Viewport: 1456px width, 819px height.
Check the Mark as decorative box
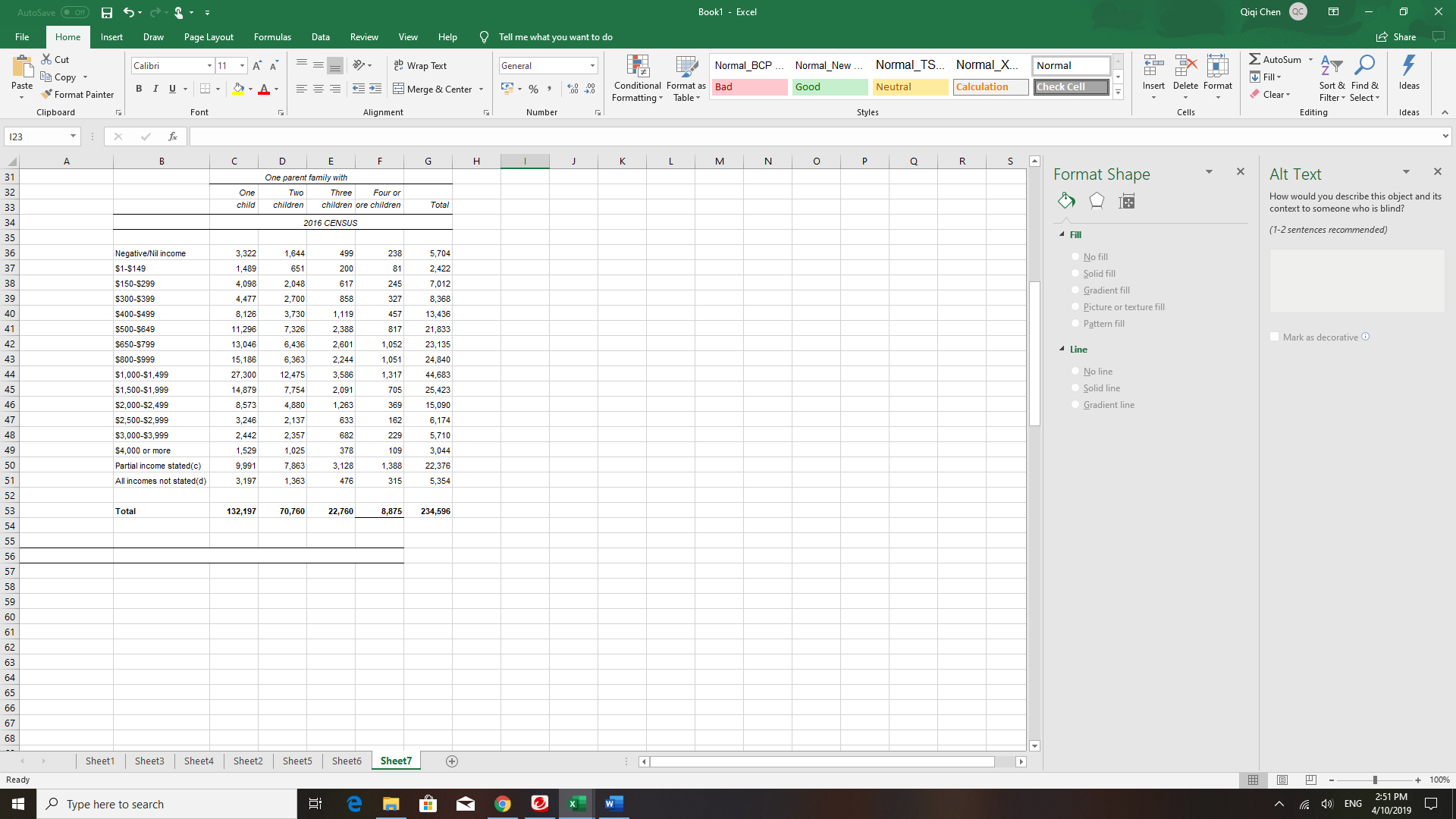pyautogui.click(x=1275, y=337)
